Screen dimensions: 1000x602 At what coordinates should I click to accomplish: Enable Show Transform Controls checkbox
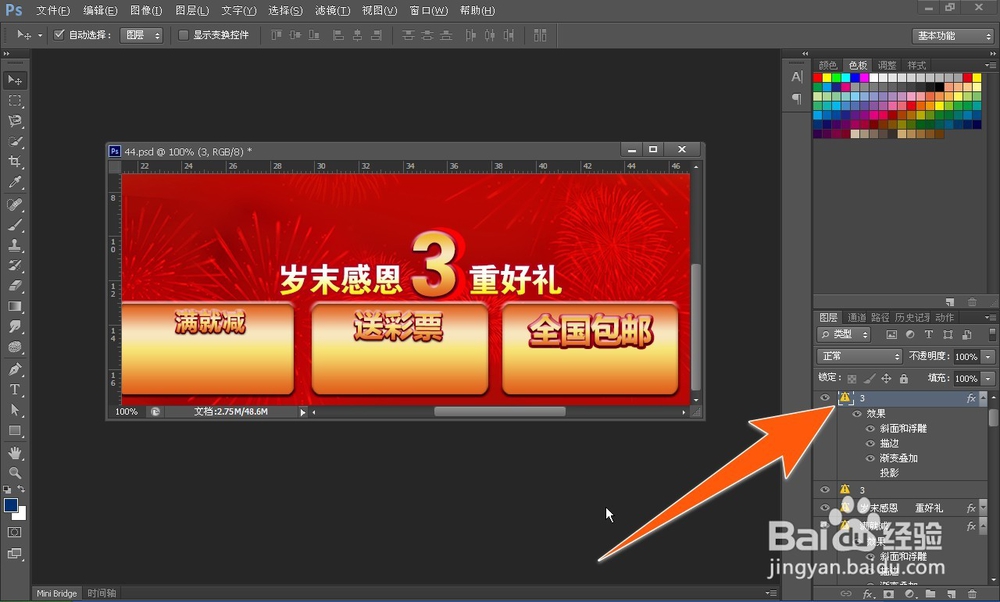(x=183, y=34)
